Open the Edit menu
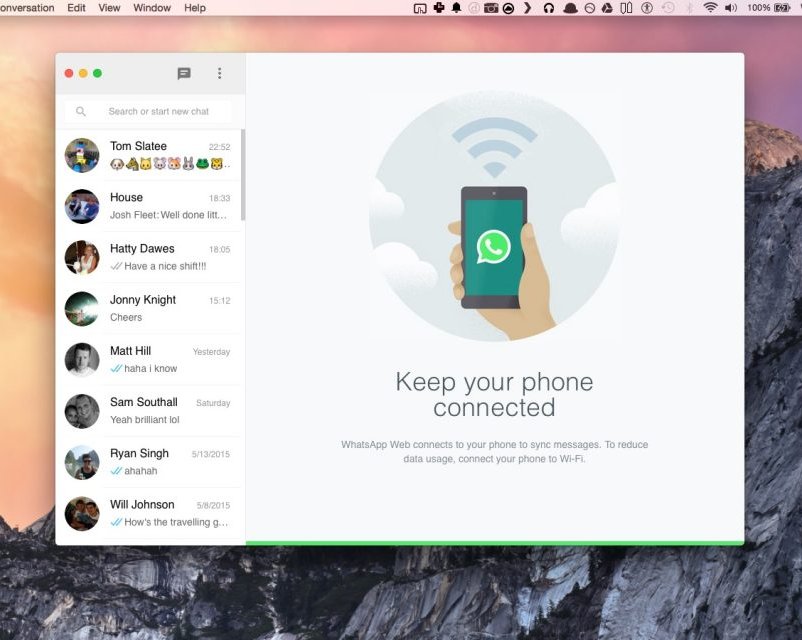802x640 pixels. 76,8
